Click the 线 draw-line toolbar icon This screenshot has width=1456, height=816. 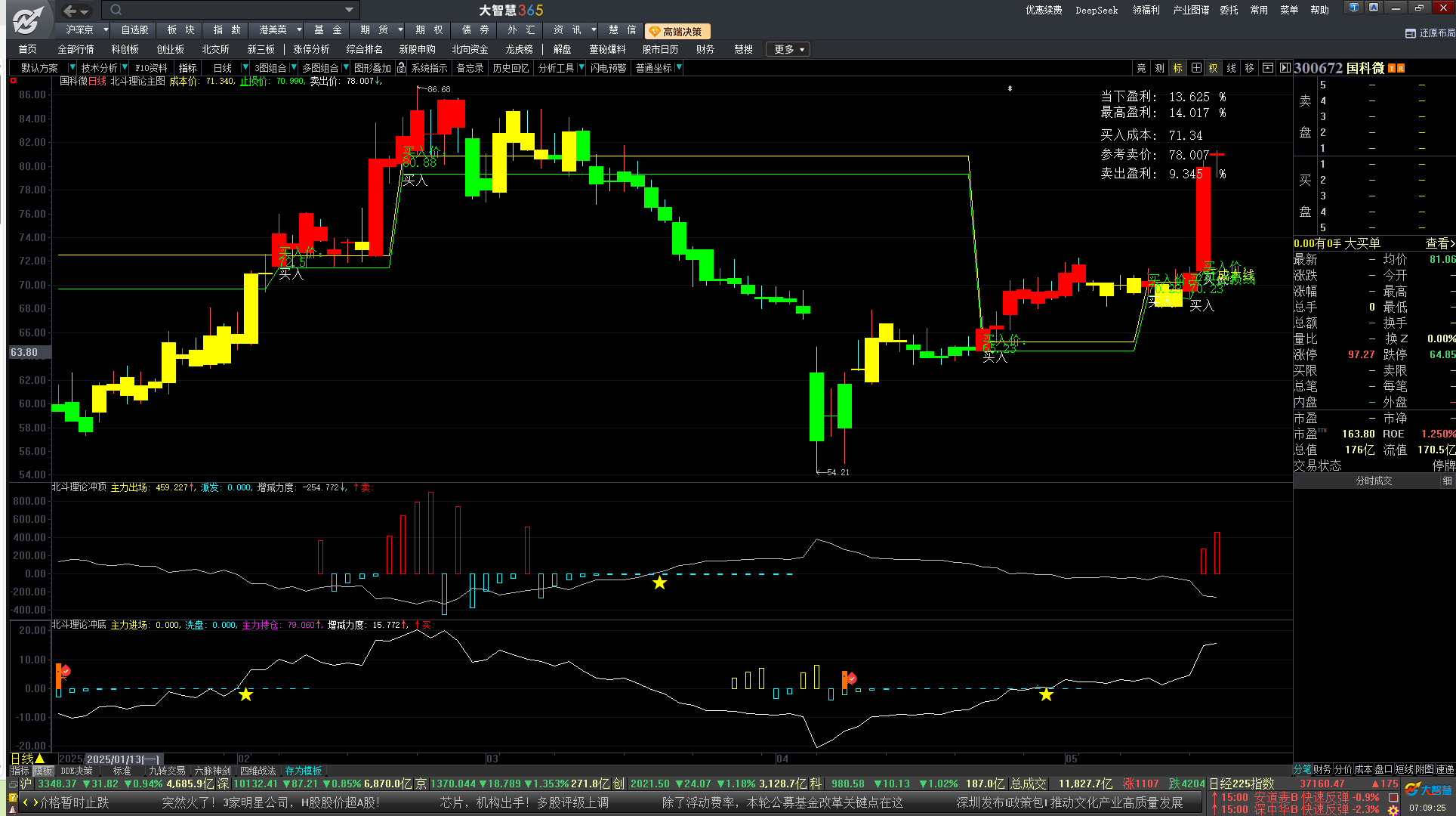pyautogui.click(x=1232, y=68)
